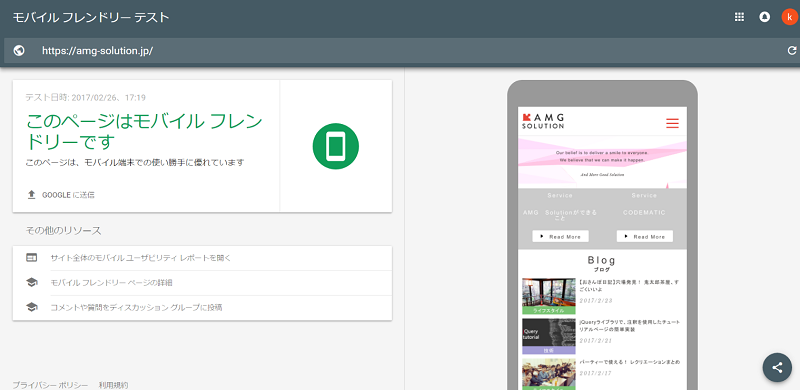
Task: Open コメントや質問をディスカッション グループに投稿 link
Action: tap(136, 307)
